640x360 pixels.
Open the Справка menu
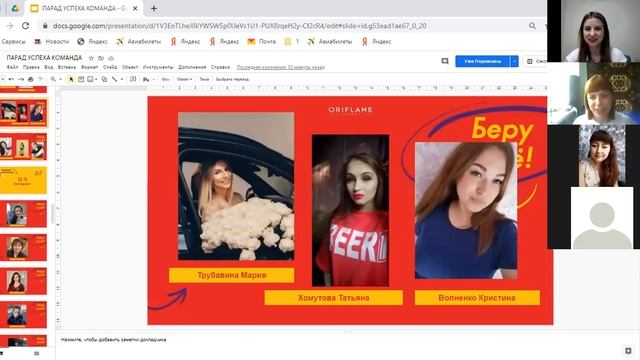coord(220,67)
